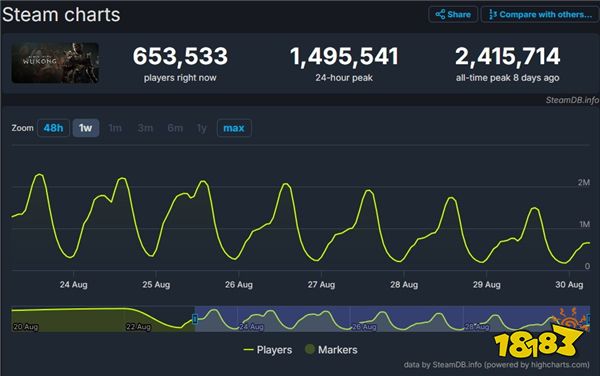Image resolution: width=600 pixels, height=376 pixels.
Task: Open Compare with others option
Action: 540,15
